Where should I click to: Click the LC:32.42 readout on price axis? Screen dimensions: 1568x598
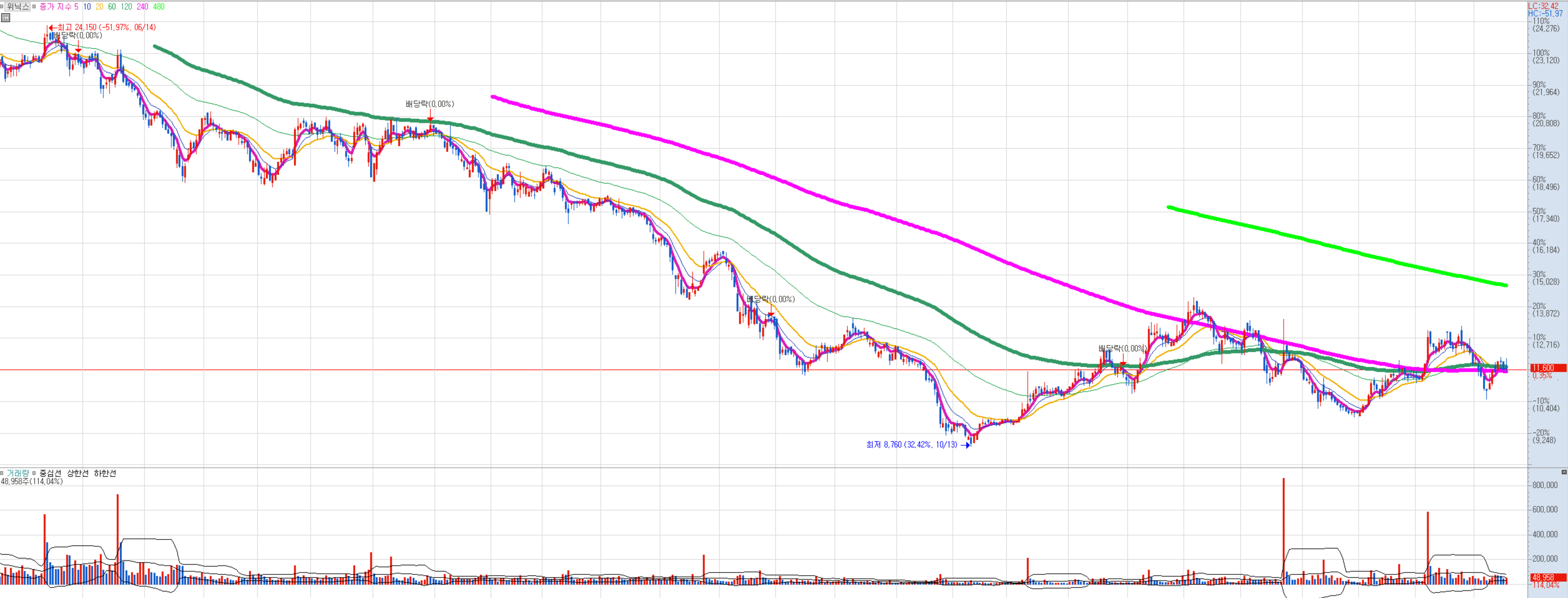(1543, 5)
